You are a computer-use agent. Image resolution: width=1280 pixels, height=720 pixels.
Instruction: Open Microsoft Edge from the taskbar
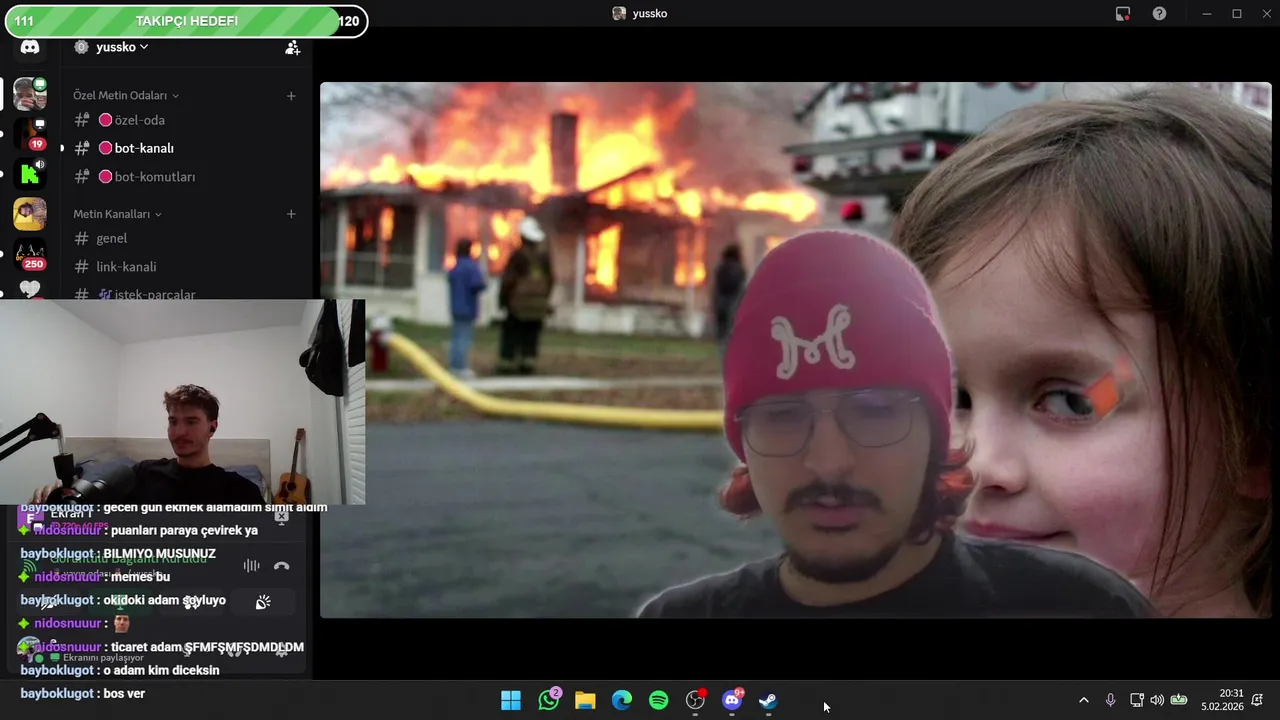(x=622, y=700)
